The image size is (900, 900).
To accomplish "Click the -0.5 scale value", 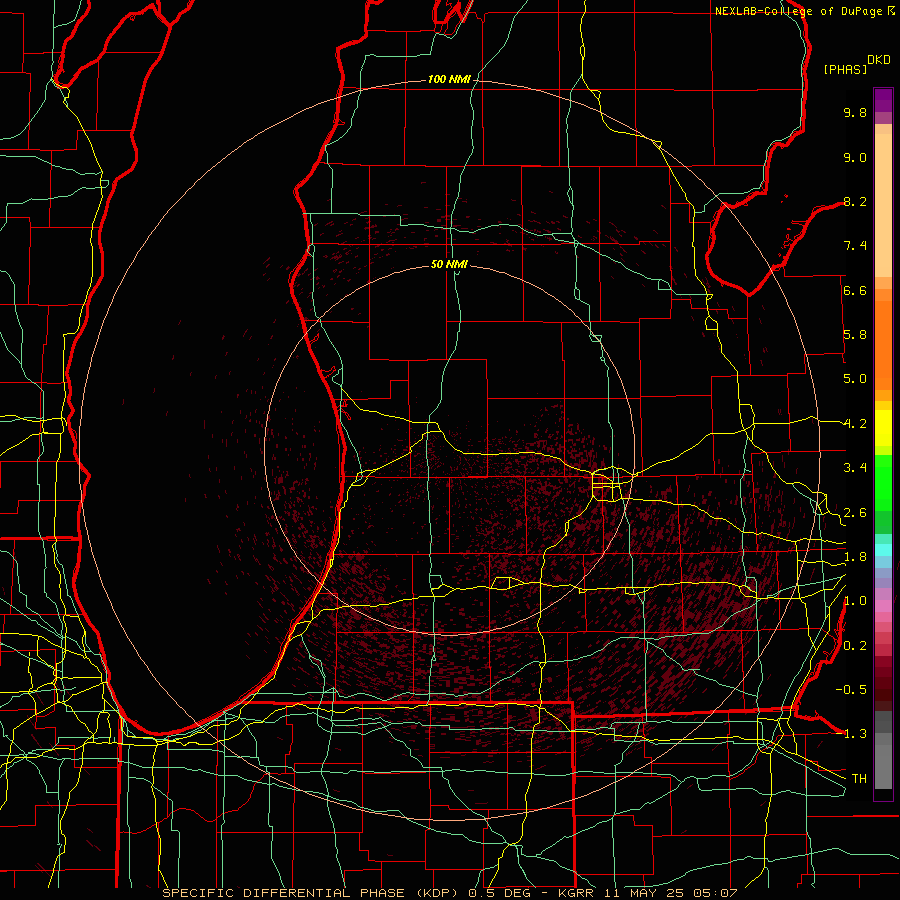I will coord(851,689).
